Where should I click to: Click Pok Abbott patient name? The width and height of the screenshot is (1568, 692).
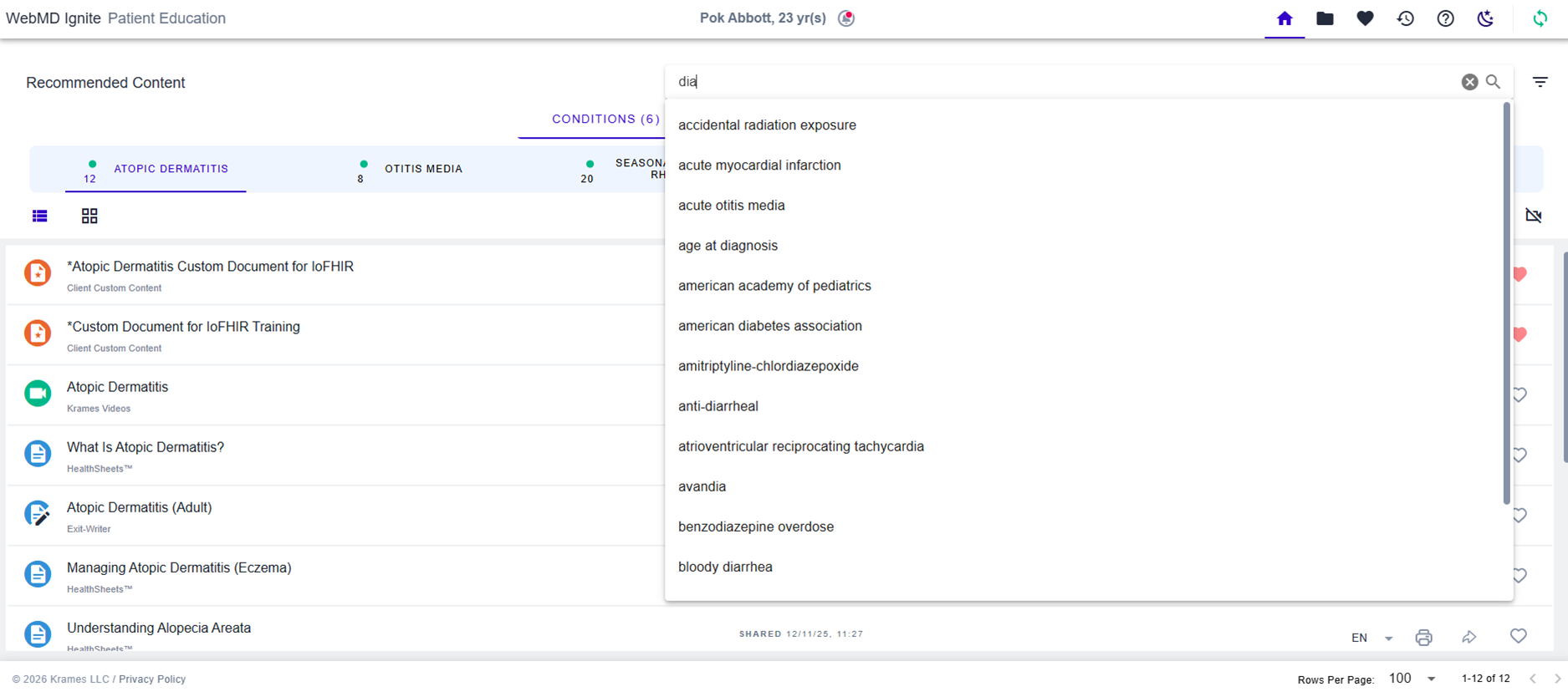[x=763, y=18]
